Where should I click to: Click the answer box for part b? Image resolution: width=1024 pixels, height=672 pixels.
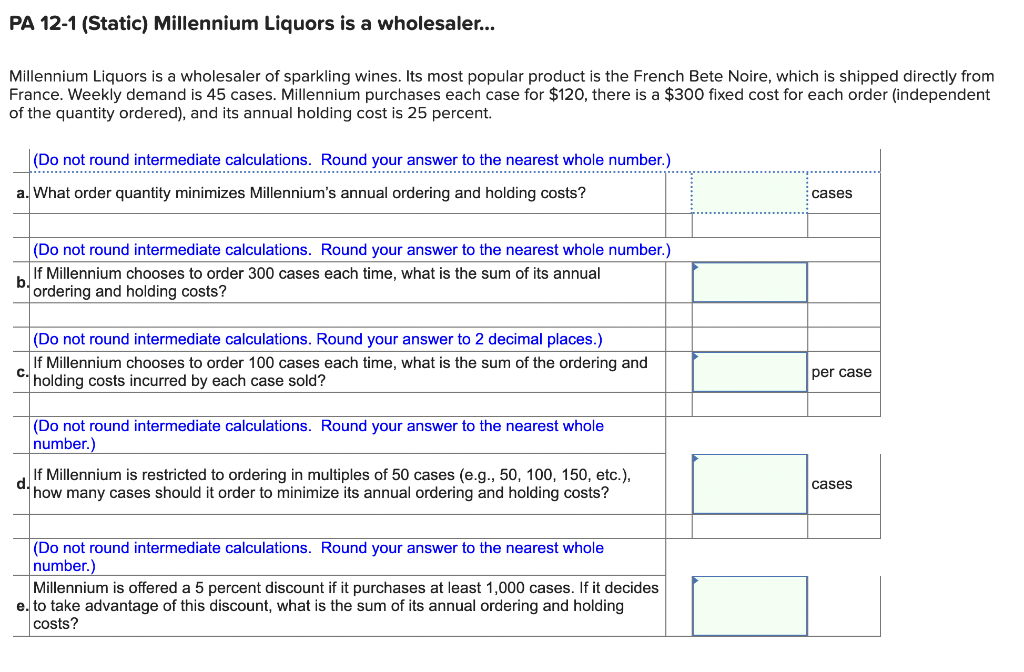coord(748,282)
